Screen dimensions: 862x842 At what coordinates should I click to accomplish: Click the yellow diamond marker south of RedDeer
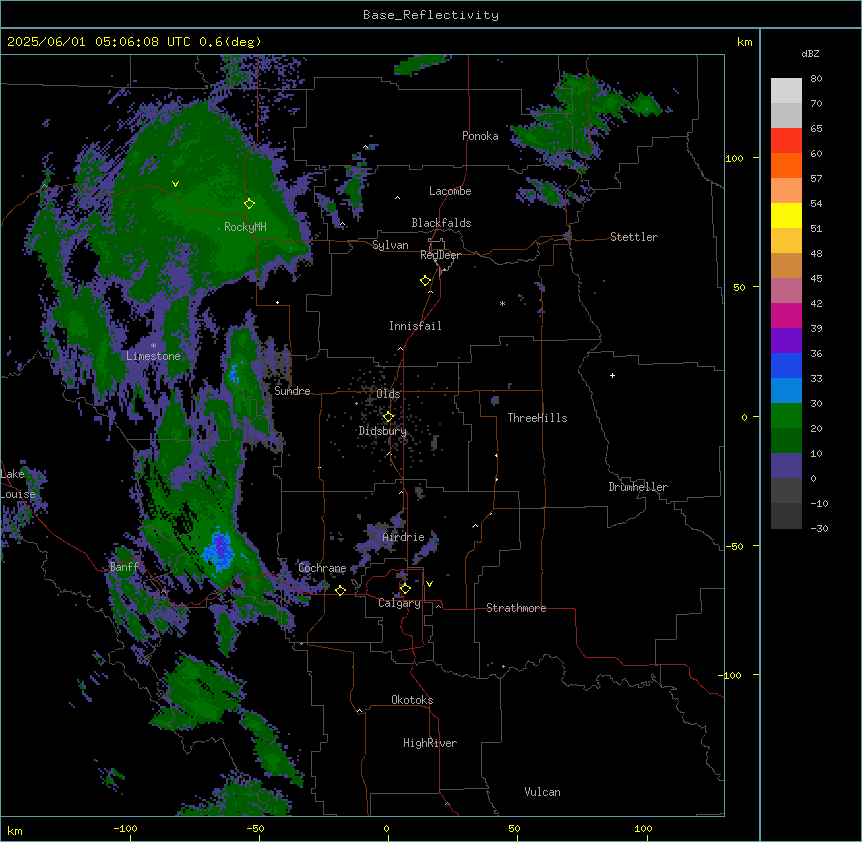pyautogui.click(x=425, y=281)
